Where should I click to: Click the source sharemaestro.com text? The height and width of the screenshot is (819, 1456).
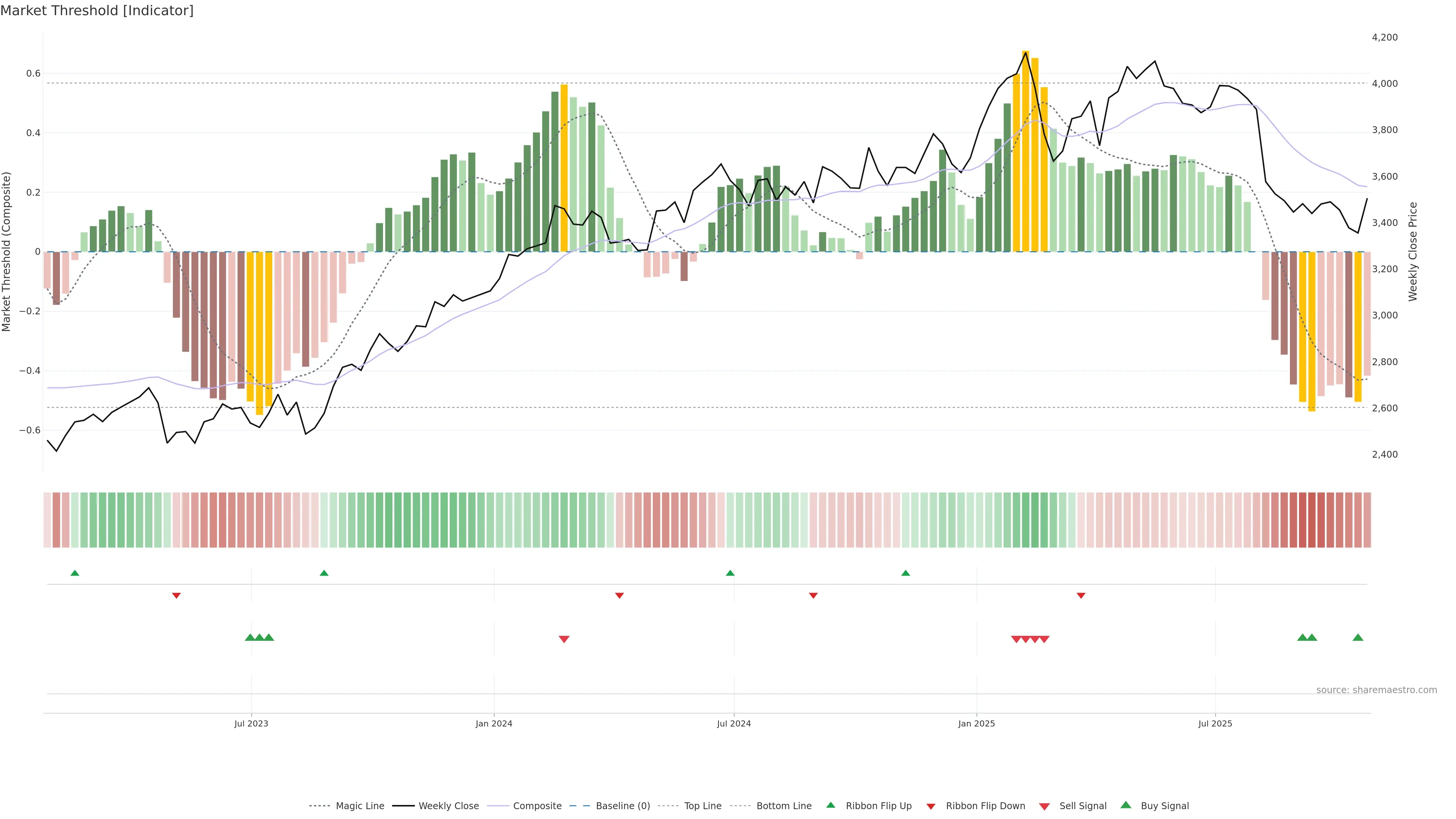click(1376, 690)
